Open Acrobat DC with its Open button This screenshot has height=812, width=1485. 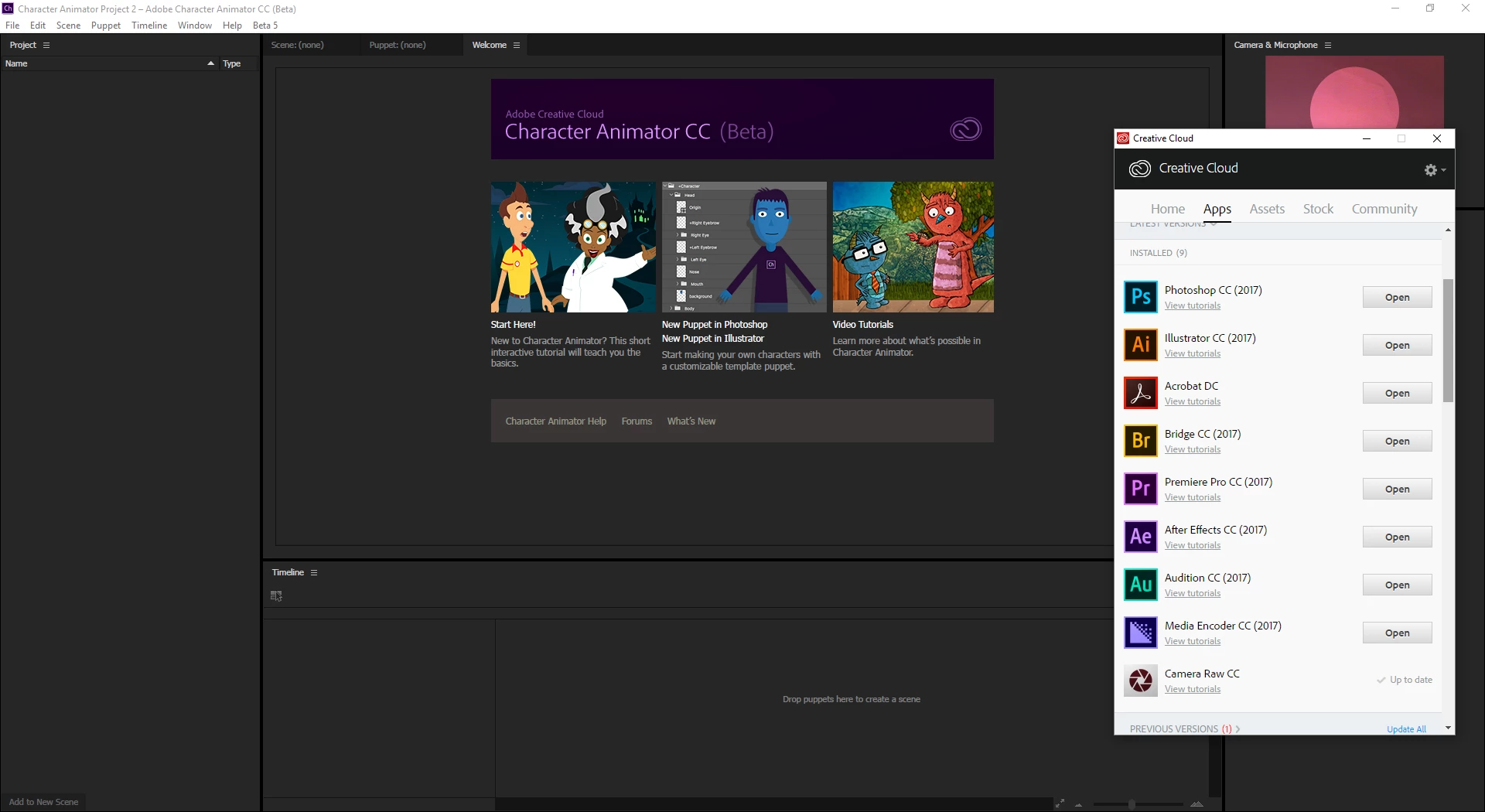pyautogui.click(x=1397, y=393)
